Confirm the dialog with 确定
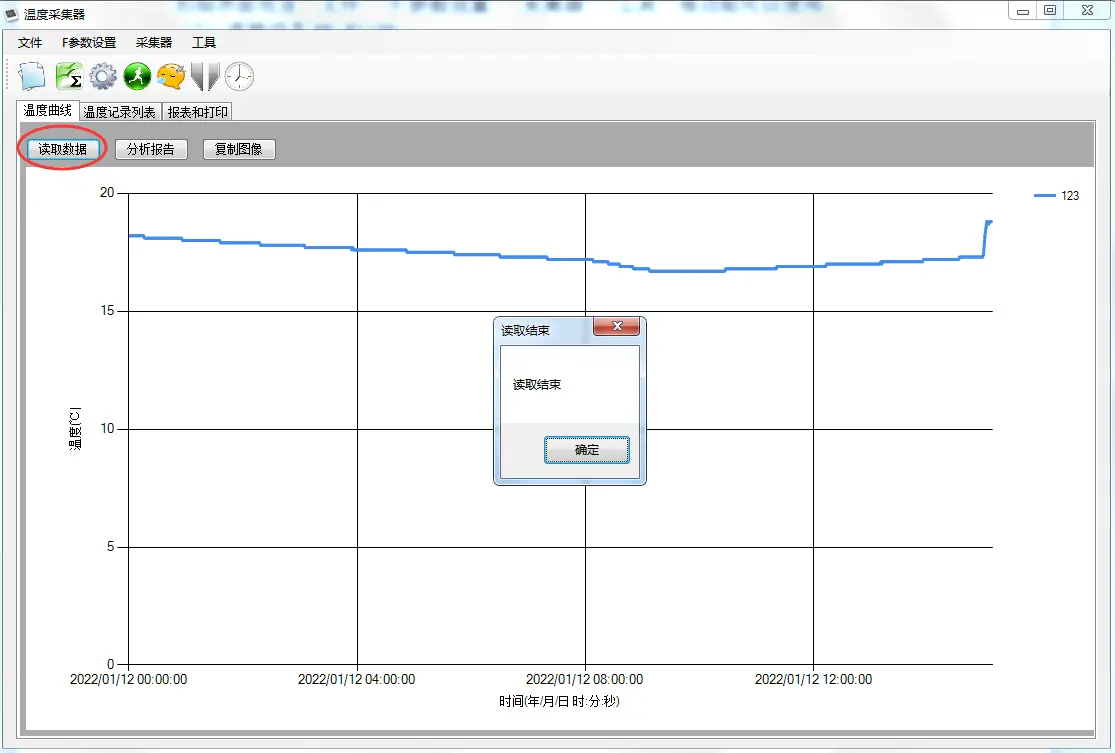1115x753 pixels. tap(587, 450)
